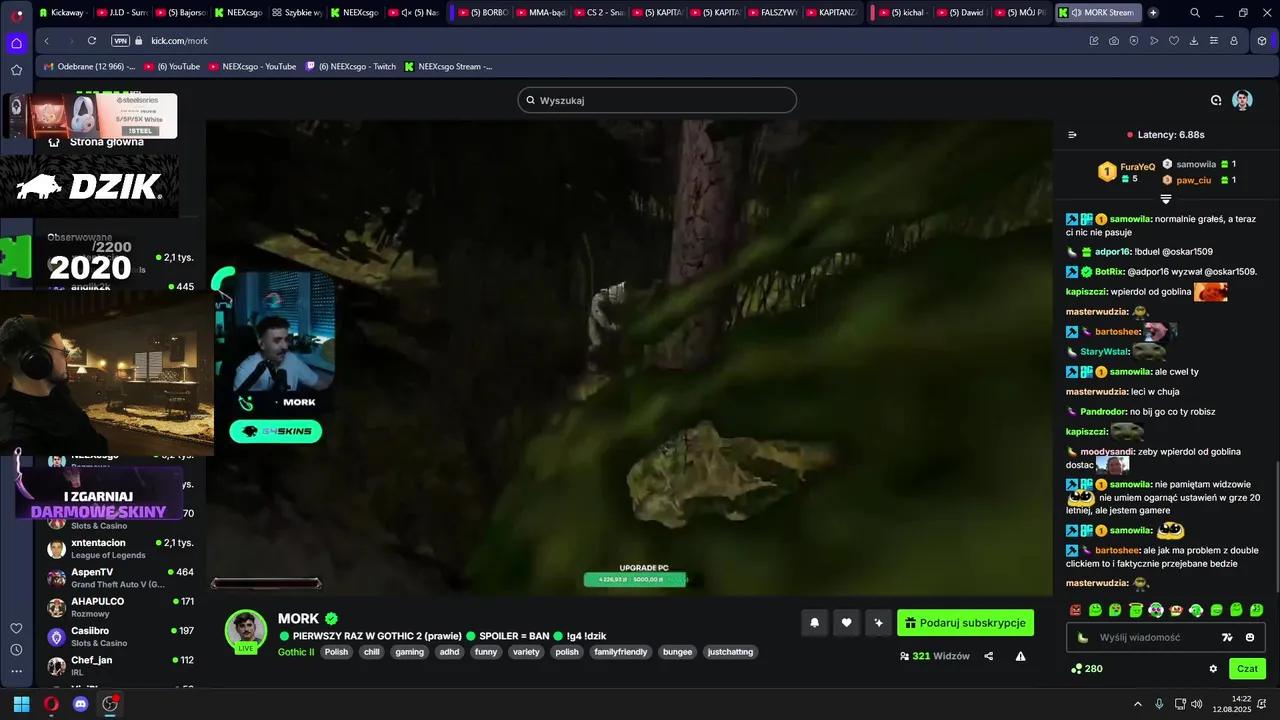Add page to bookmarks with heart
Image resolution: width=1280 pixels, height=720 pixels.
coord(1174,41)
